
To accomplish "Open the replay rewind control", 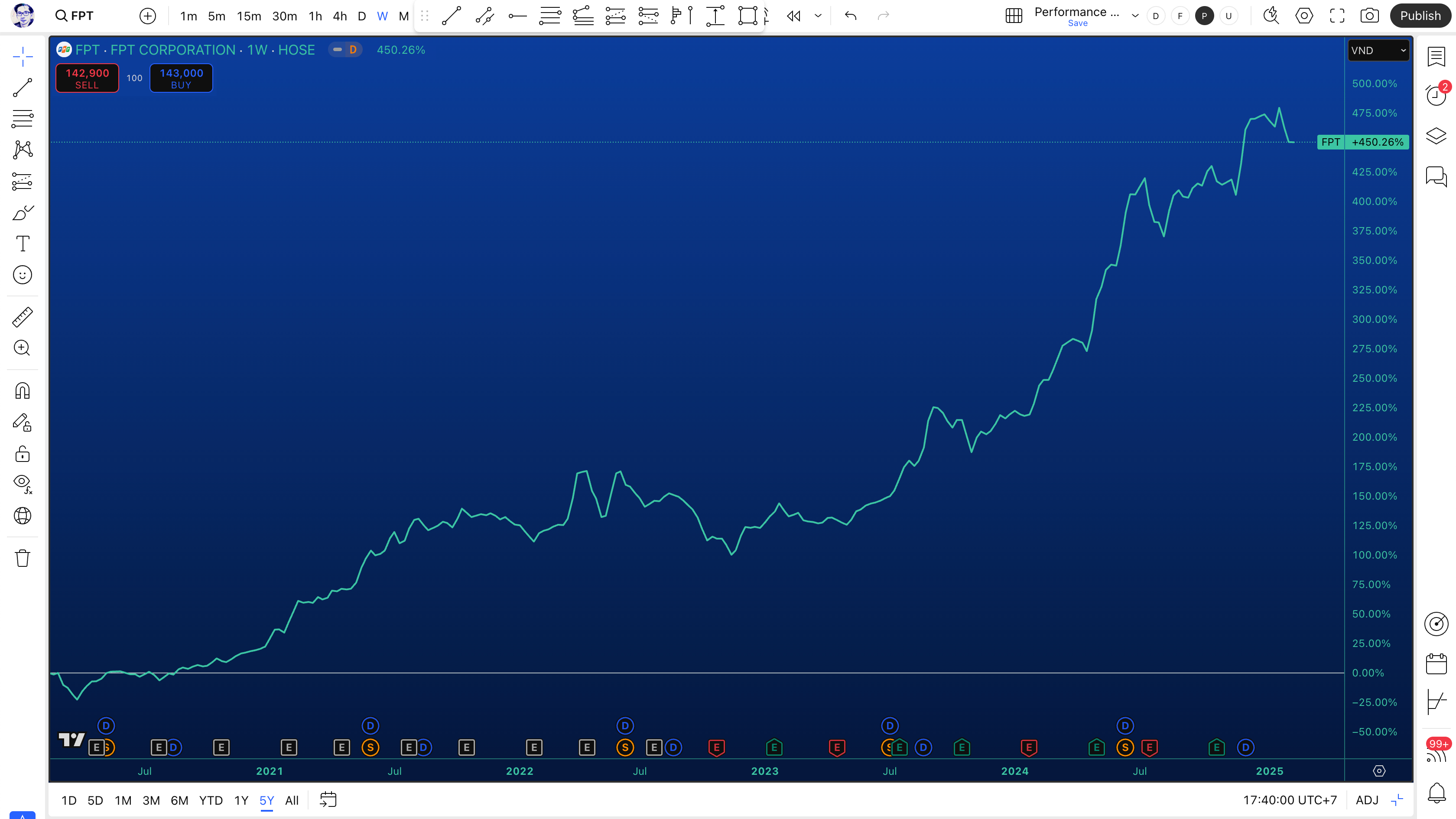I will coord(793,16).
